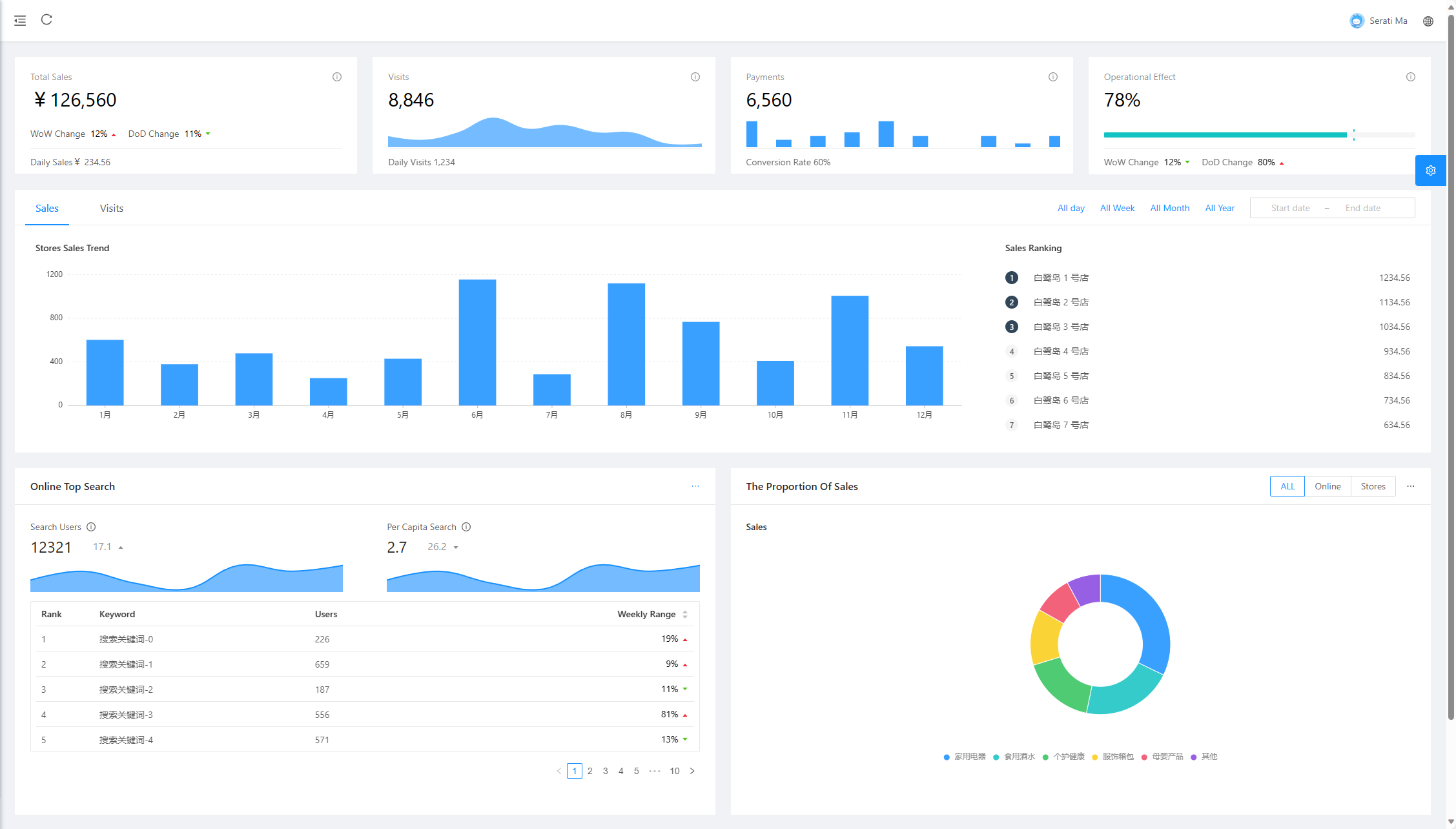Click the Payments mini bar chart
Viewport: 1456px width, 829px height.
point(903,134)
